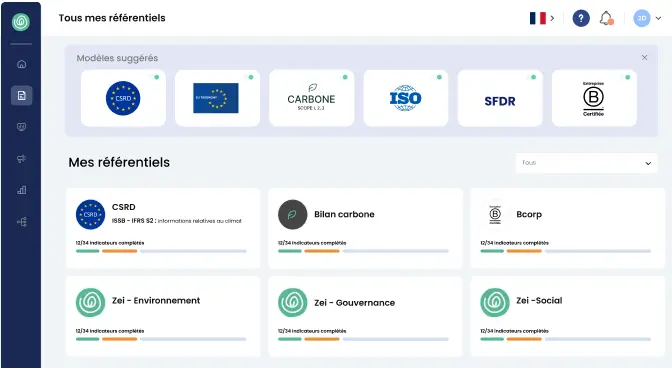This screenshot has height=368, width=672.
Task: Click the help question mark icon
Action: pyautogui.click(x=581, y=18)
